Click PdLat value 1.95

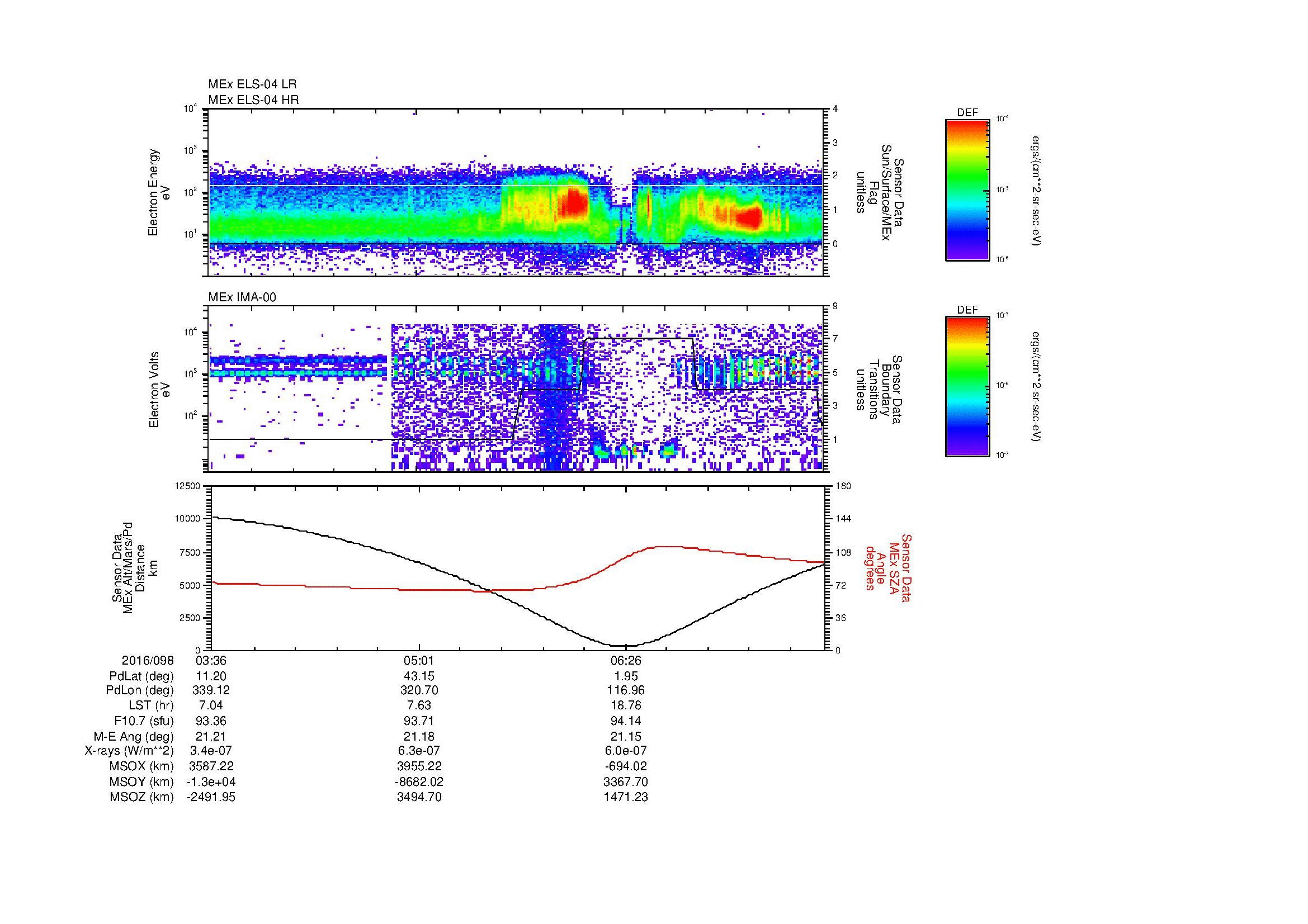626,676
